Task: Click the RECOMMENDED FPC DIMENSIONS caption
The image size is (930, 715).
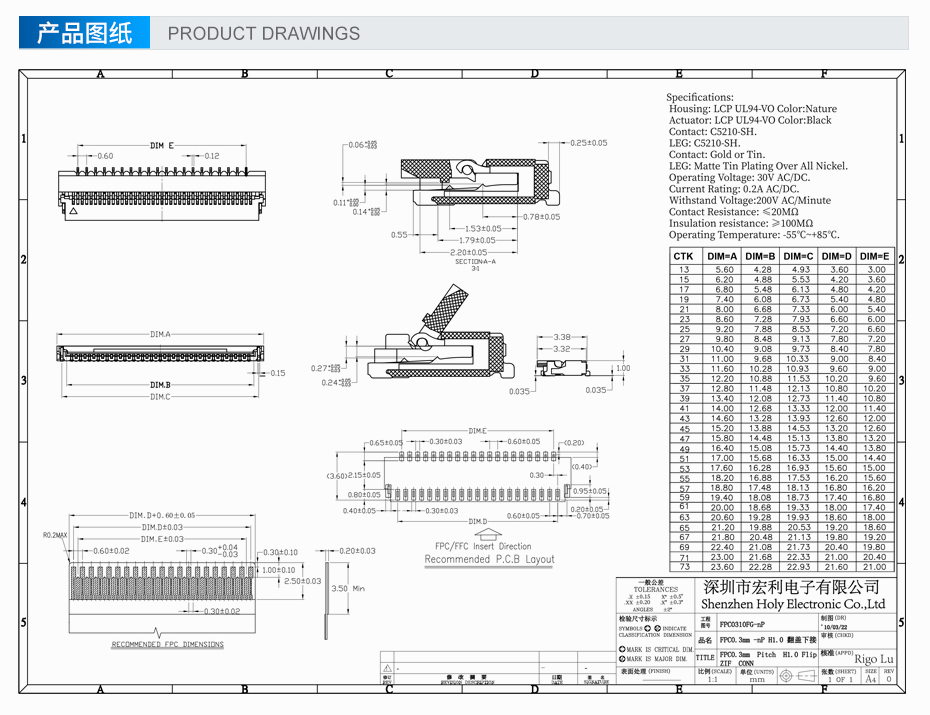Action: (167, 644)
